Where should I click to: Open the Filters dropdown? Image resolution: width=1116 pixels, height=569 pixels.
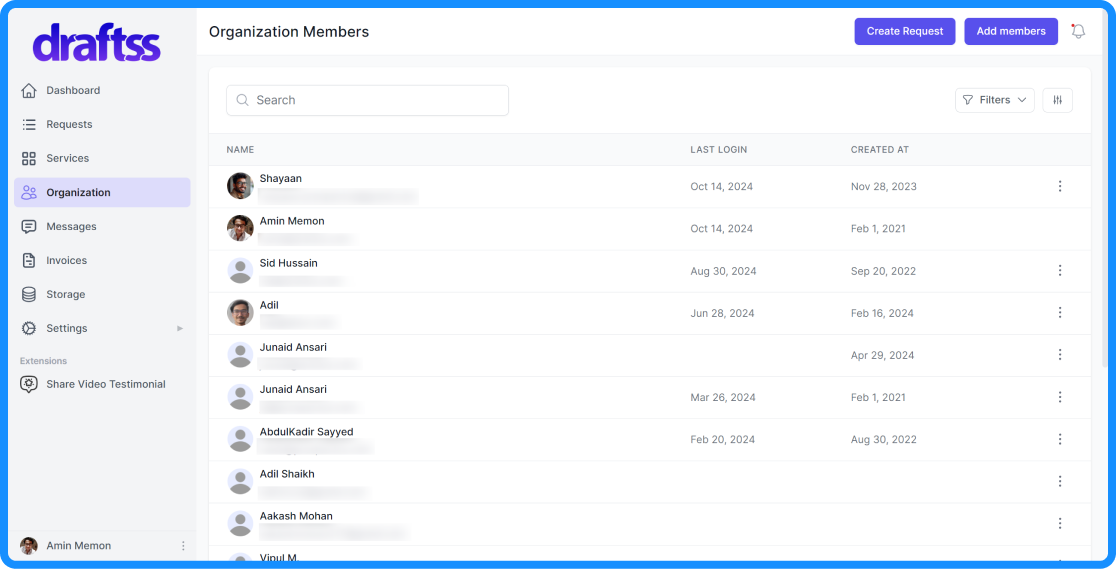pyautogui.click(x=994, y=100)
